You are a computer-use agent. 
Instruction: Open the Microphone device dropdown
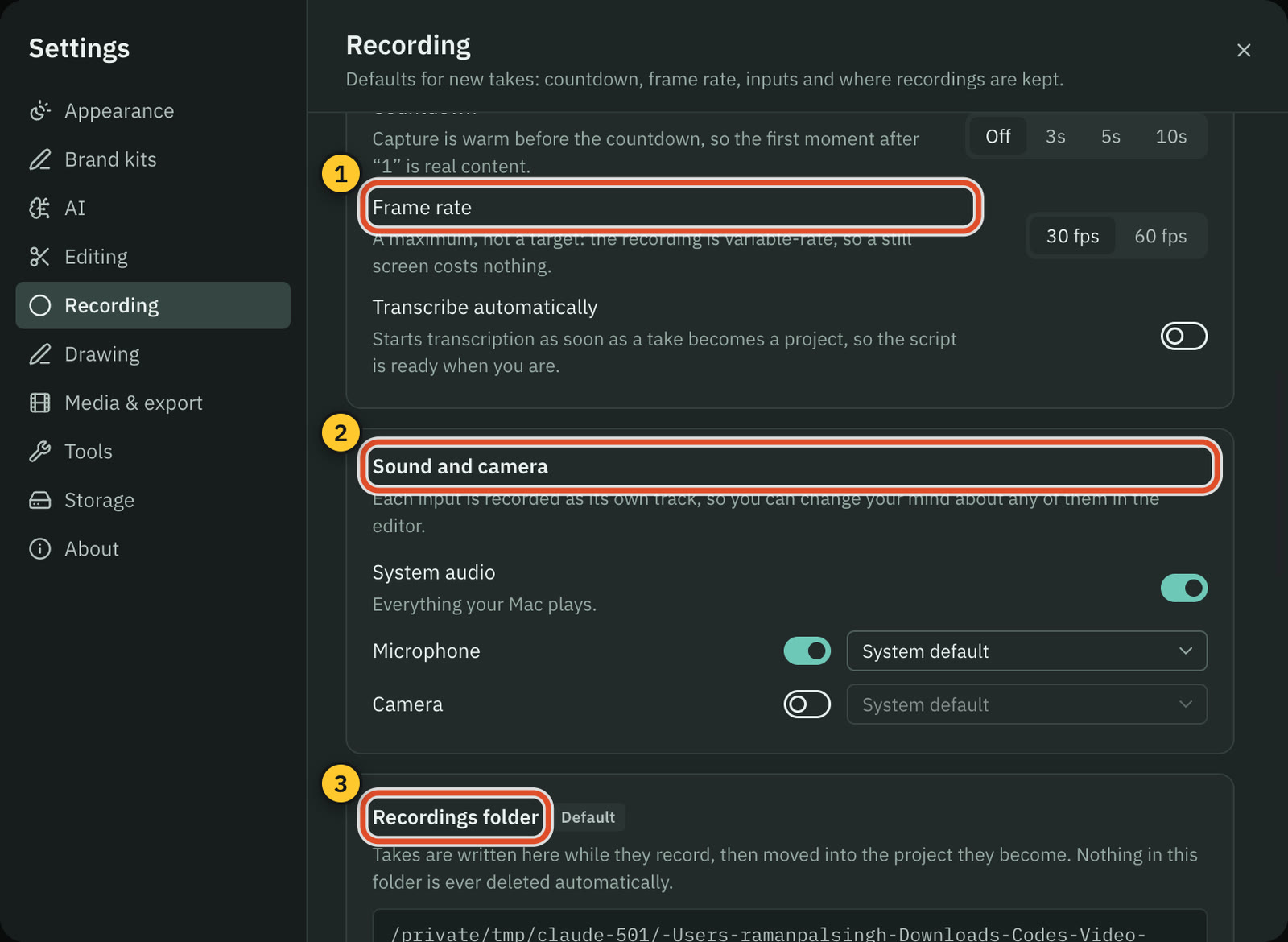(x=1026, y=651)
